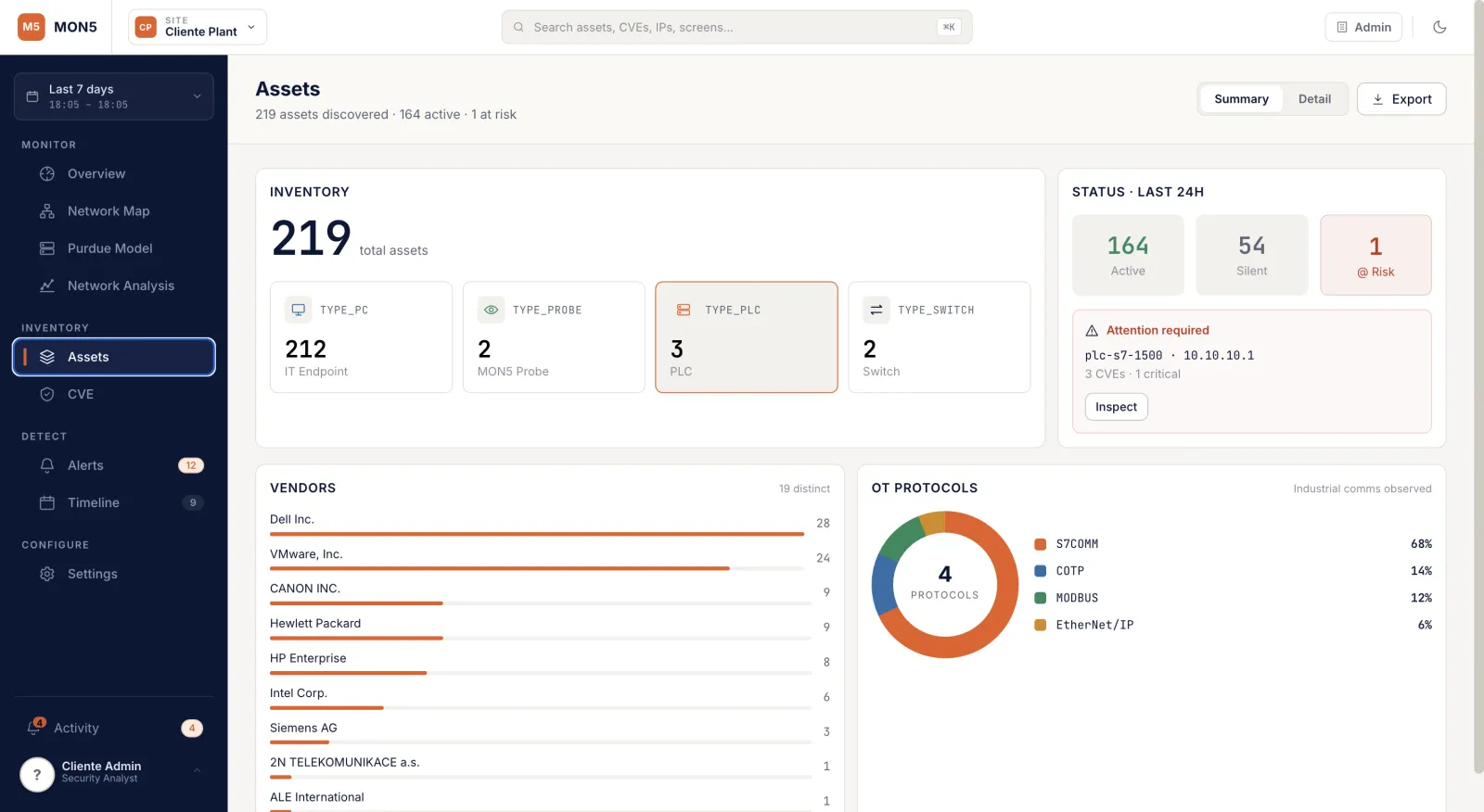Open Network Analysis page
Viewport: 1484px width, 812px height.
114,285
